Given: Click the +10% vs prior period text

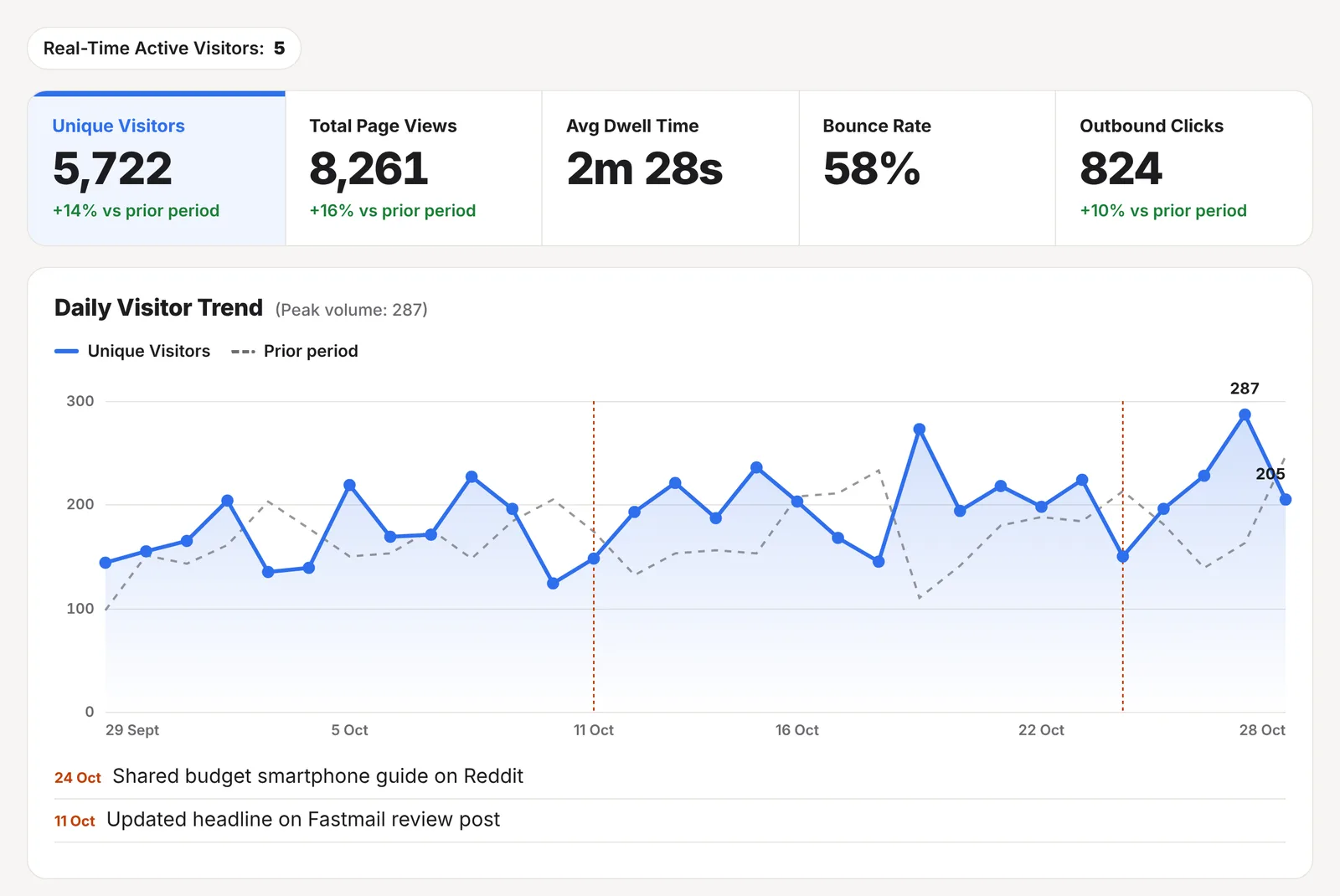Looking at the screenshot, I should [x=1163, y=211].
